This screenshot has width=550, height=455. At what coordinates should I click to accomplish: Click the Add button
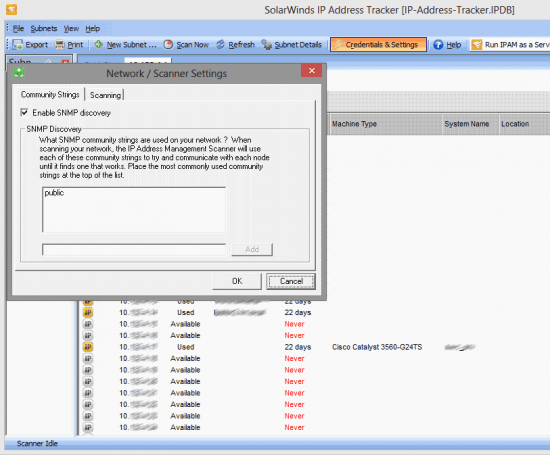pyautogui.click(x=252, y=249)
